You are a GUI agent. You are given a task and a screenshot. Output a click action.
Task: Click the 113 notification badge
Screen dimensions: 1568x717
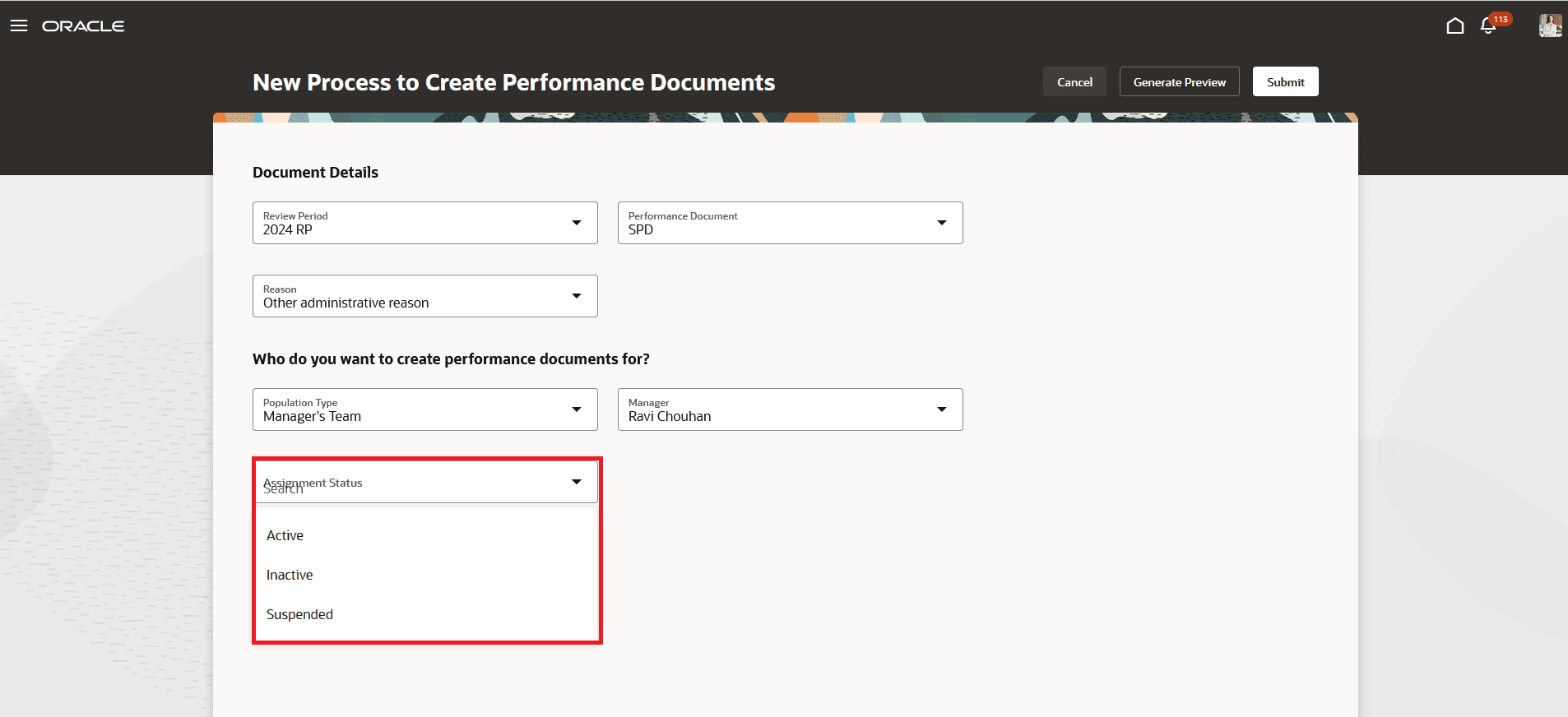pyautogui.click(x=1501, y=19)
